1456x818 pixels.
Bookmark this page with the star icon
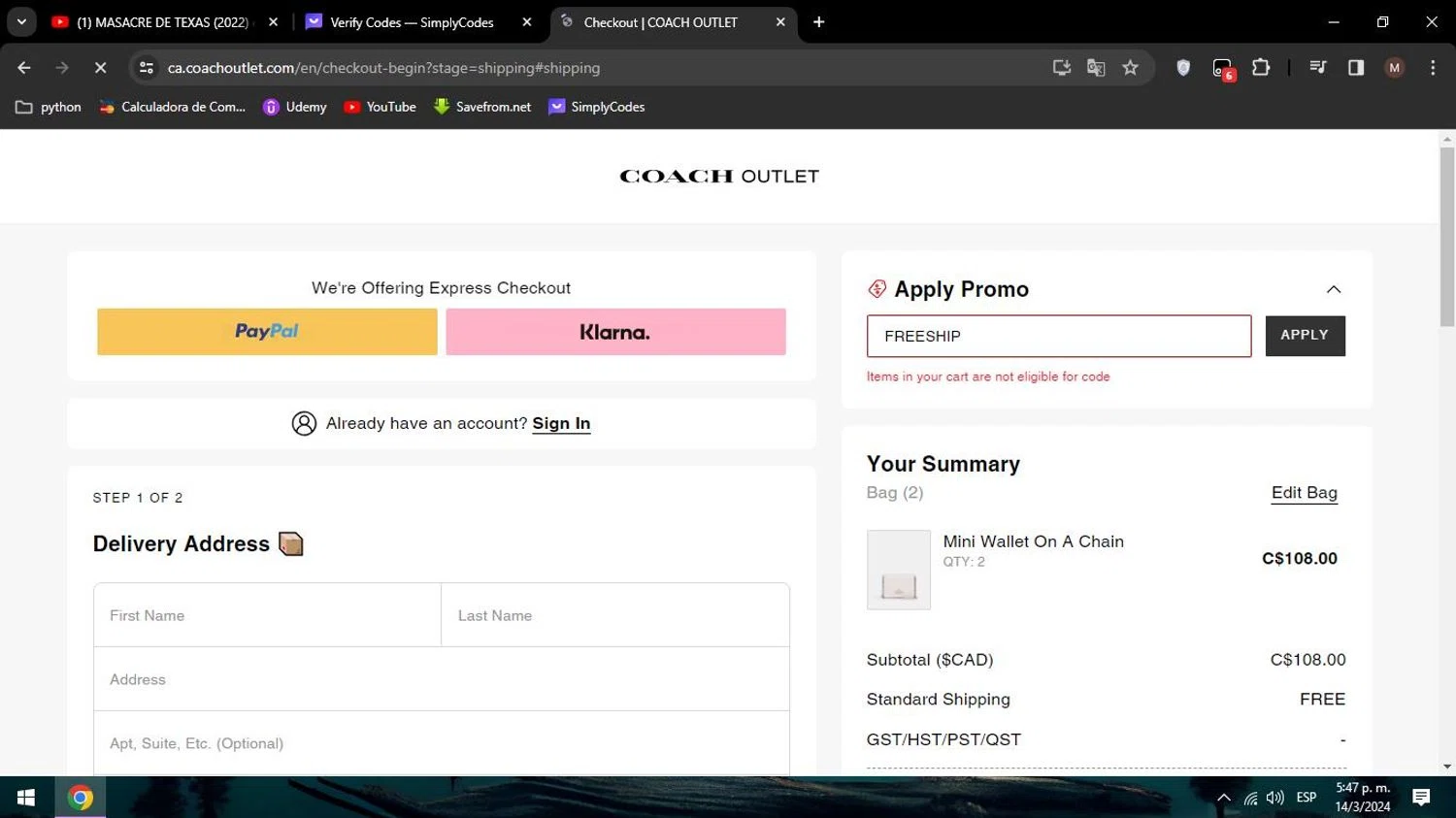click(1130, 68)
